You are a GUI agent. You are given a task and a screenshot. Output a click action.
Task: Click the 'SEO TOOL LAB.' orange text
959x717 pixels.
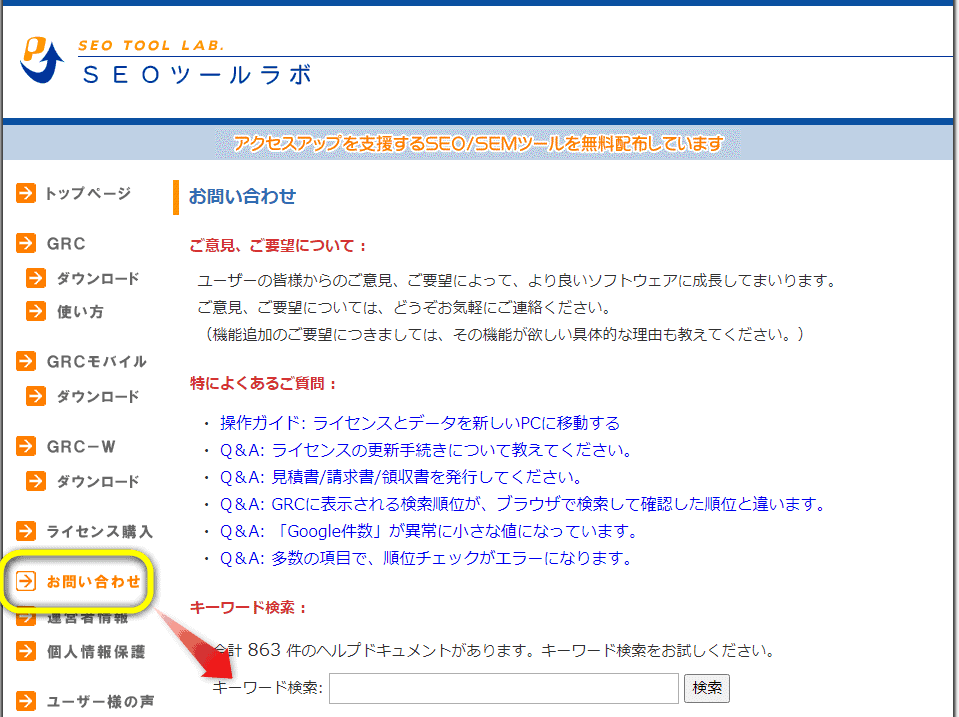click(x=151, y=45)
